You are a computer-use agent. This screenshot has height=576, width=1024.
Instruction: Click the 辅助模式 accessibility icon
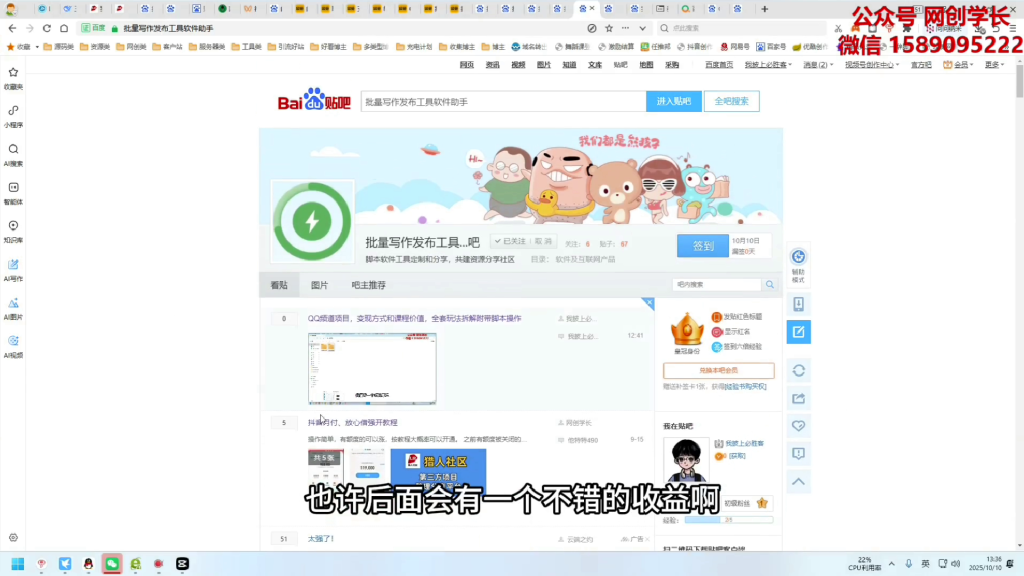coord(797,258)
